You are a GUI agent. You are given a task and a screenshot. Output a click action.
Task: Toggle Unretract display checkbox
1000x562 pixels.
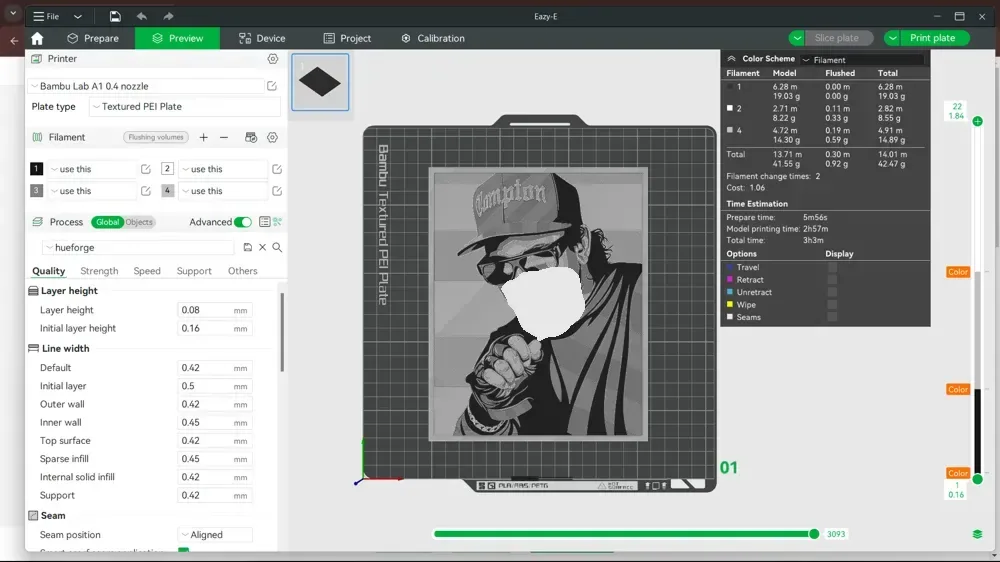(x=832, y=292)
